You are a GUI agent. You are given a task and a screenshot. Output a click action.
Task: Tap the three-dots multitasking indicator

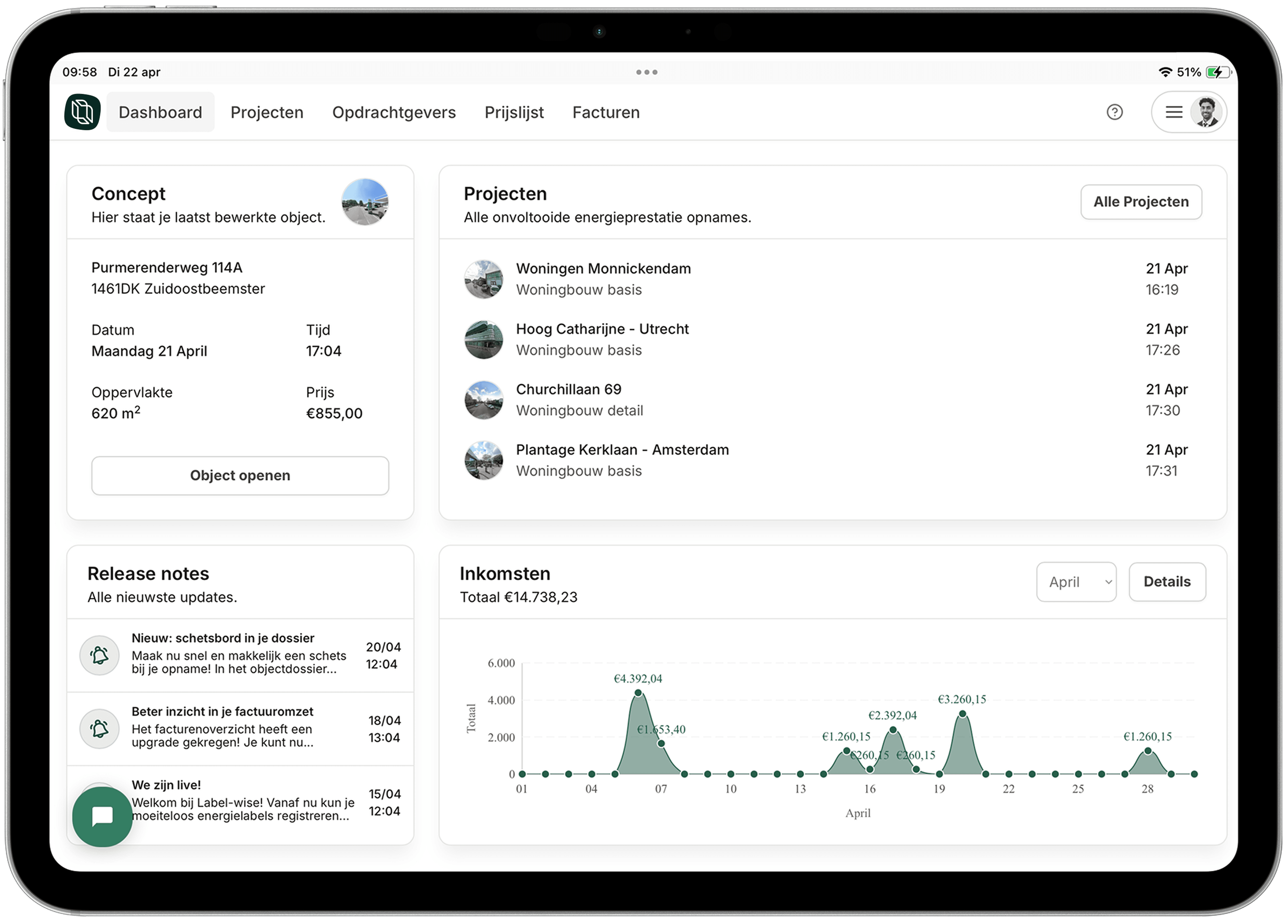tap(646, 72)
